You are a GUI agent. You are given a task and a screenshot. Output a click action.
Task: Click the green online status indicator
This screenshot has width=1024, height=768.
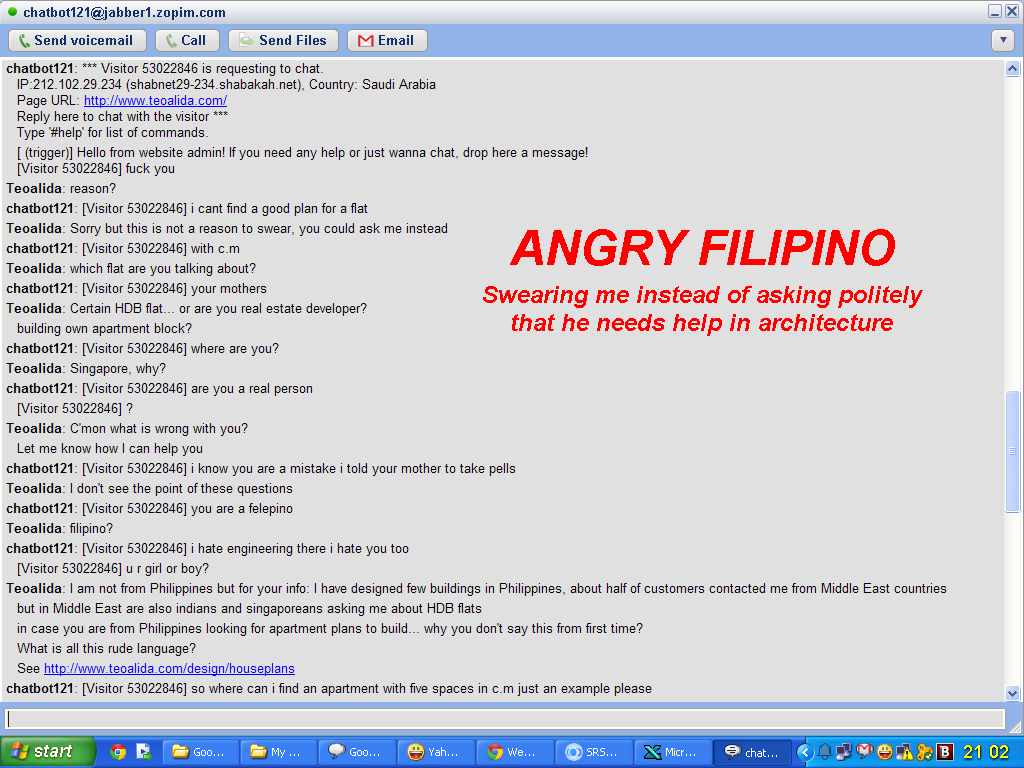tap(13, 13)
